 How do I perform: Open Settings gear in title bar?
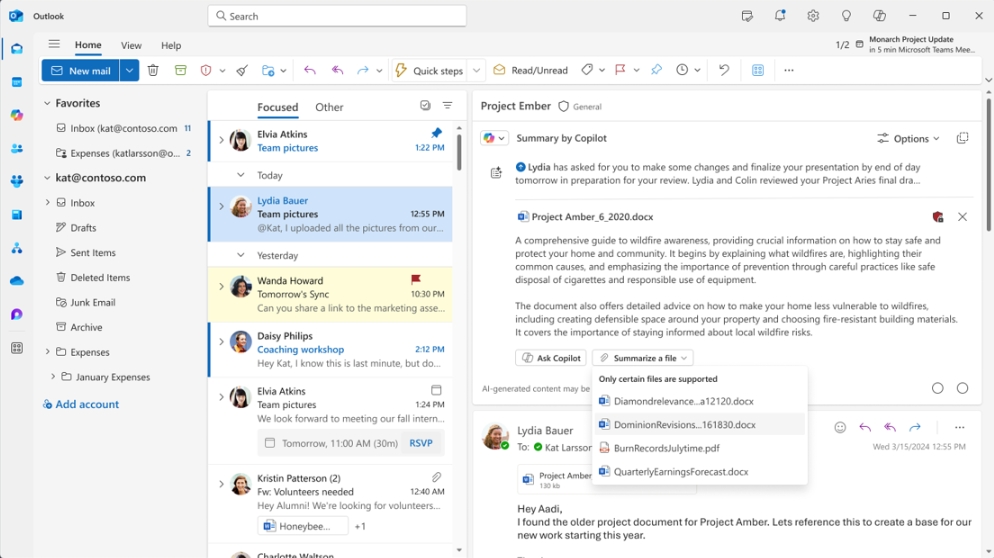point(813,16)
